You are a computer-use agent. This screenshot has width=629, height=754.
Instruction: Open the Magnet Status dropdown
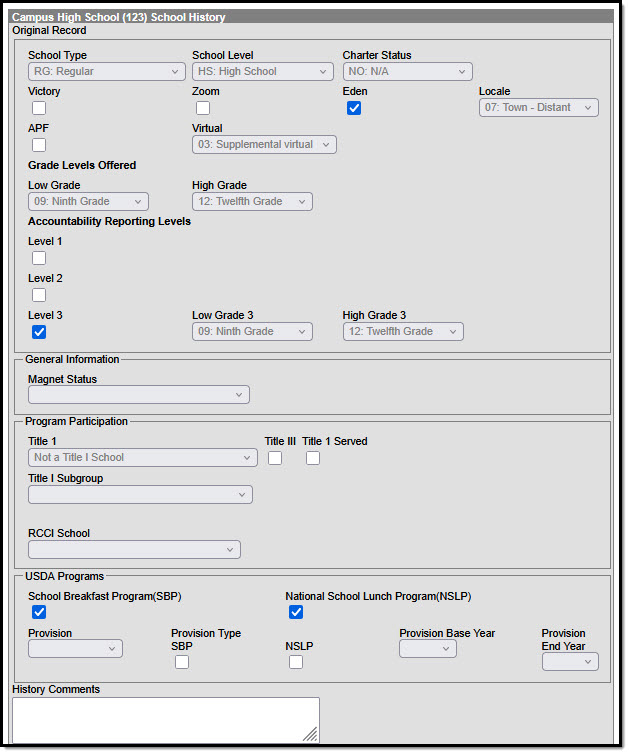click(x=139, y=394)
